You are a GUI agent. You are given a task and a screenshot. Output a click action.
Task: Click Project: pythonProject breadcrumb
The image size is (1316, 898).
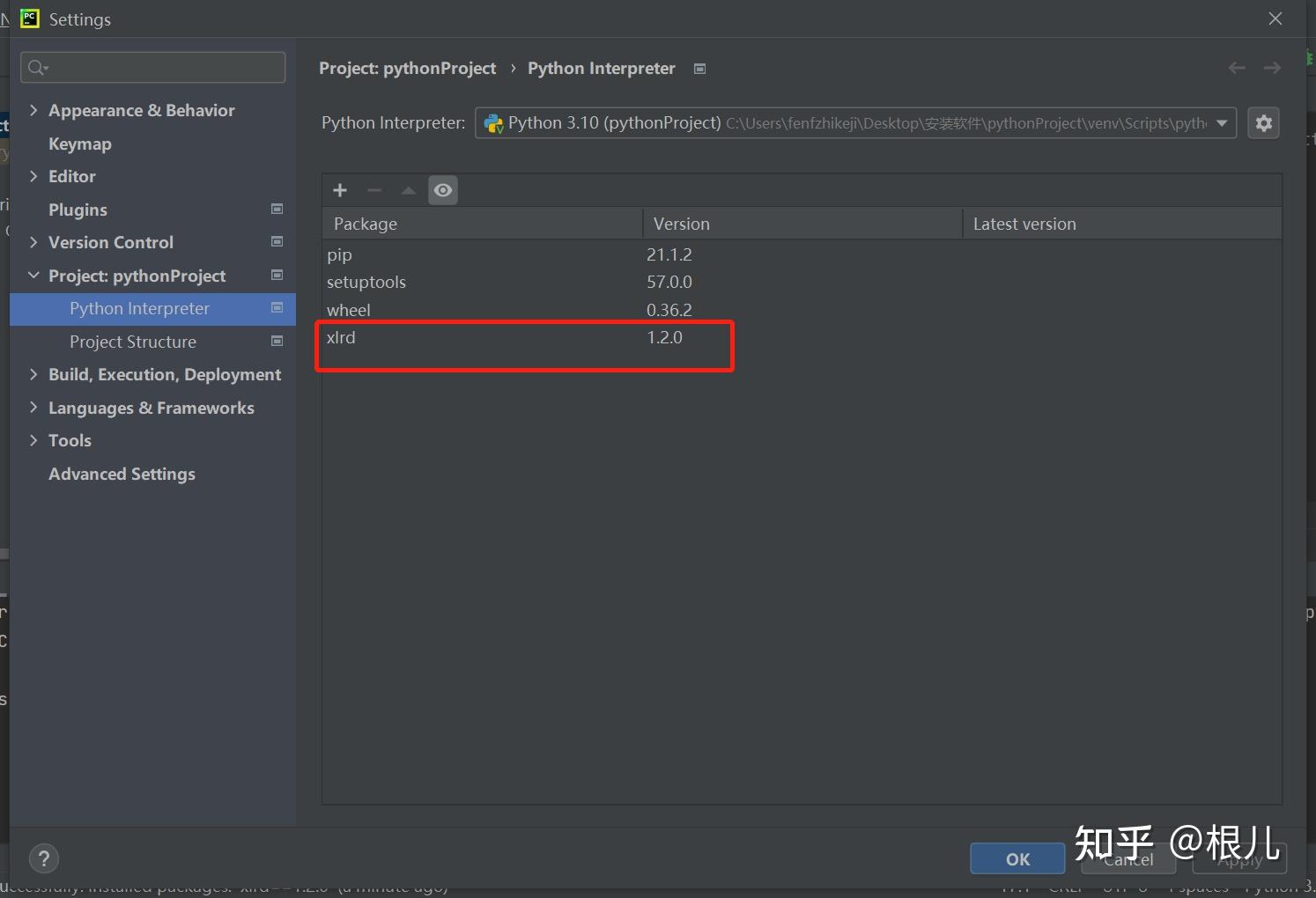[407, 69]
